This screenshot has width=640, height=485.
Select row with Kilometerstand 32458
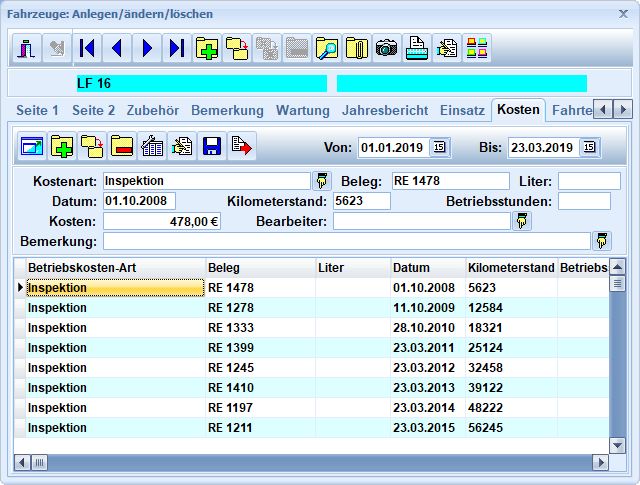click(311, 368)
